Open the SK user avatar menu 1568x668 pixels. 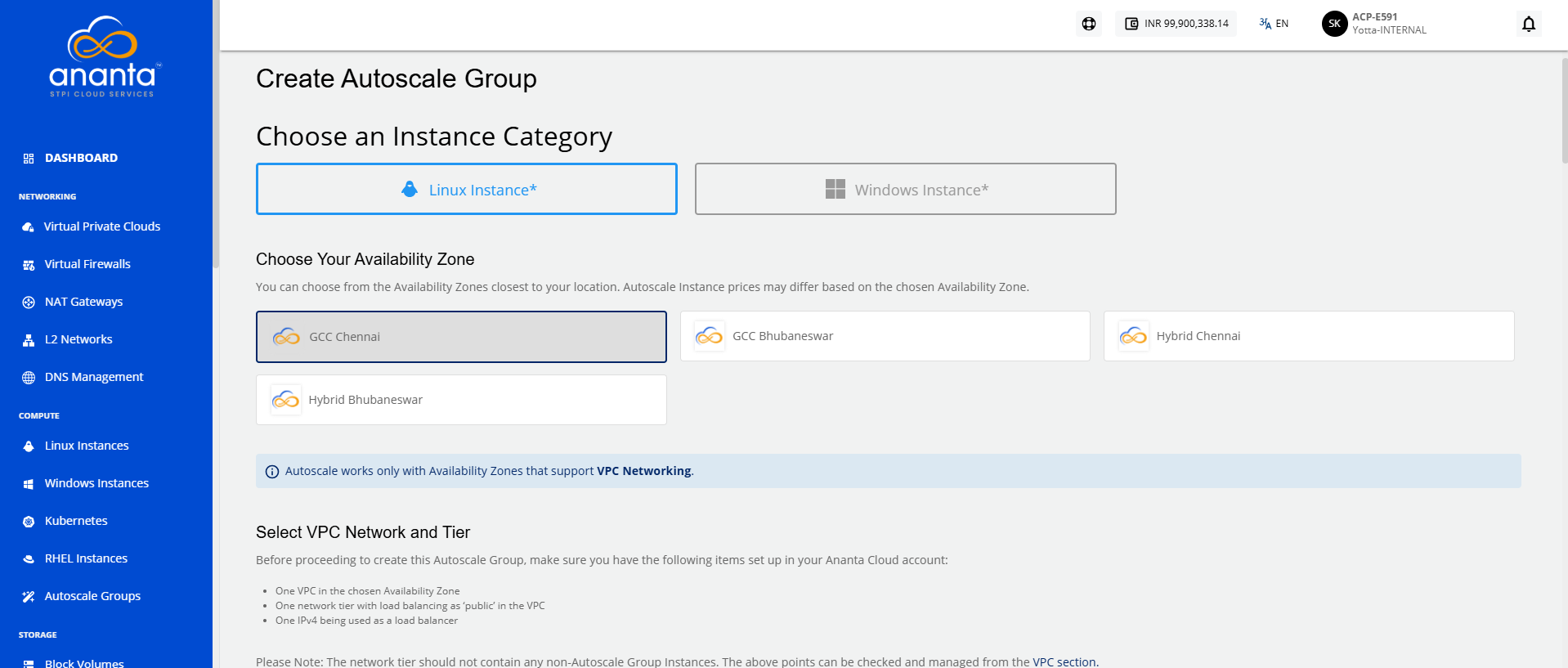[x=1334, y=24]
